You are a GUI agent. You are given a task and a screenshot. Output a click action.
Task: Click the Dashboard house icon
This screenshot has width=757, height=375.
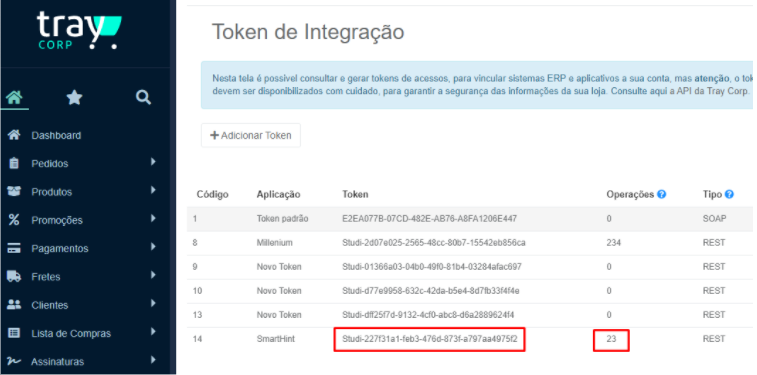click(14, 135)
